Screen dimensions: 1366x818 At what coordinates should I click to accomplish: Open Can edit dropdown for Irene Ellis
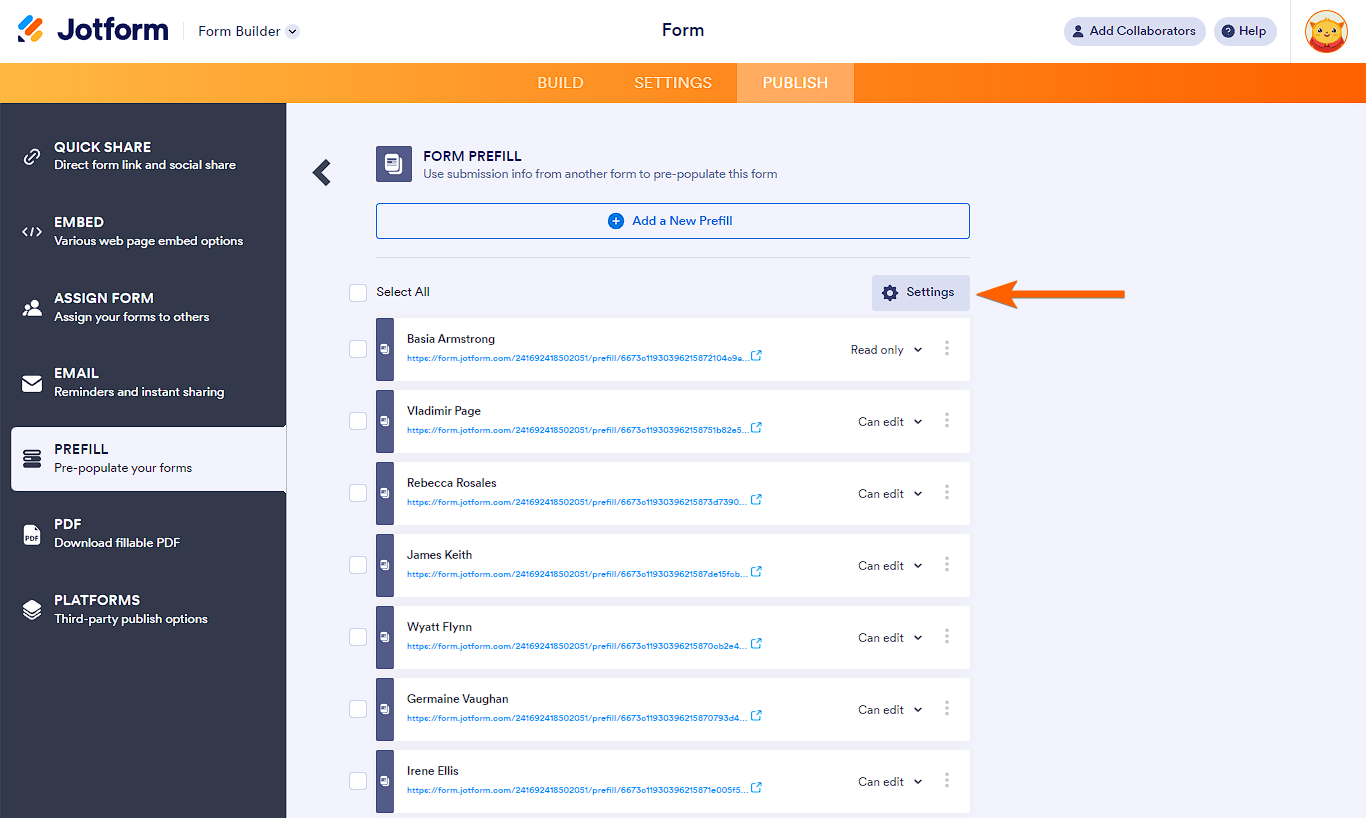(x=890, y=782)
